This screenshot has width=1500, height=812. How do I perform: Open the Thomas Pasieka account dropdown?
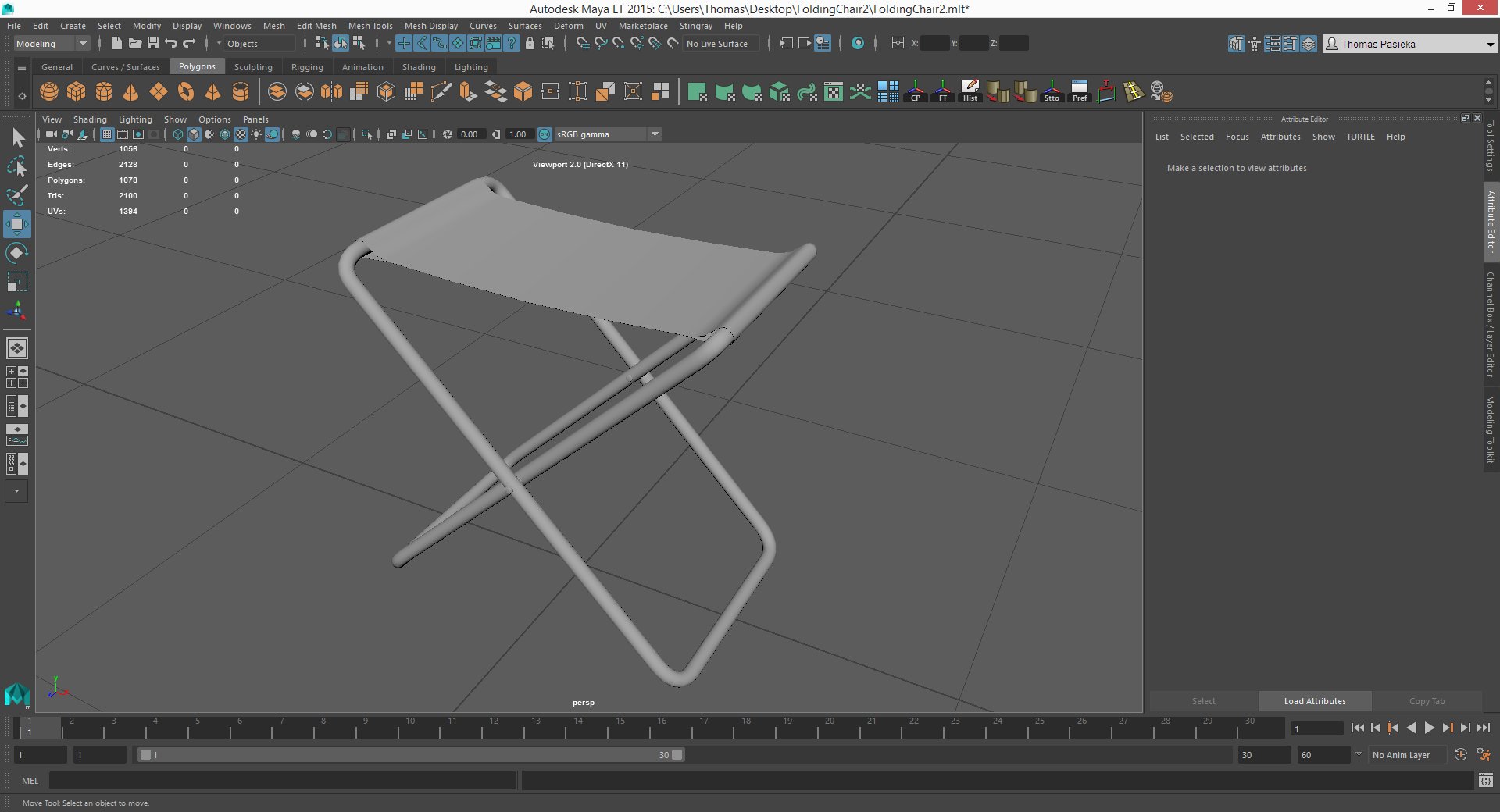1489,45
